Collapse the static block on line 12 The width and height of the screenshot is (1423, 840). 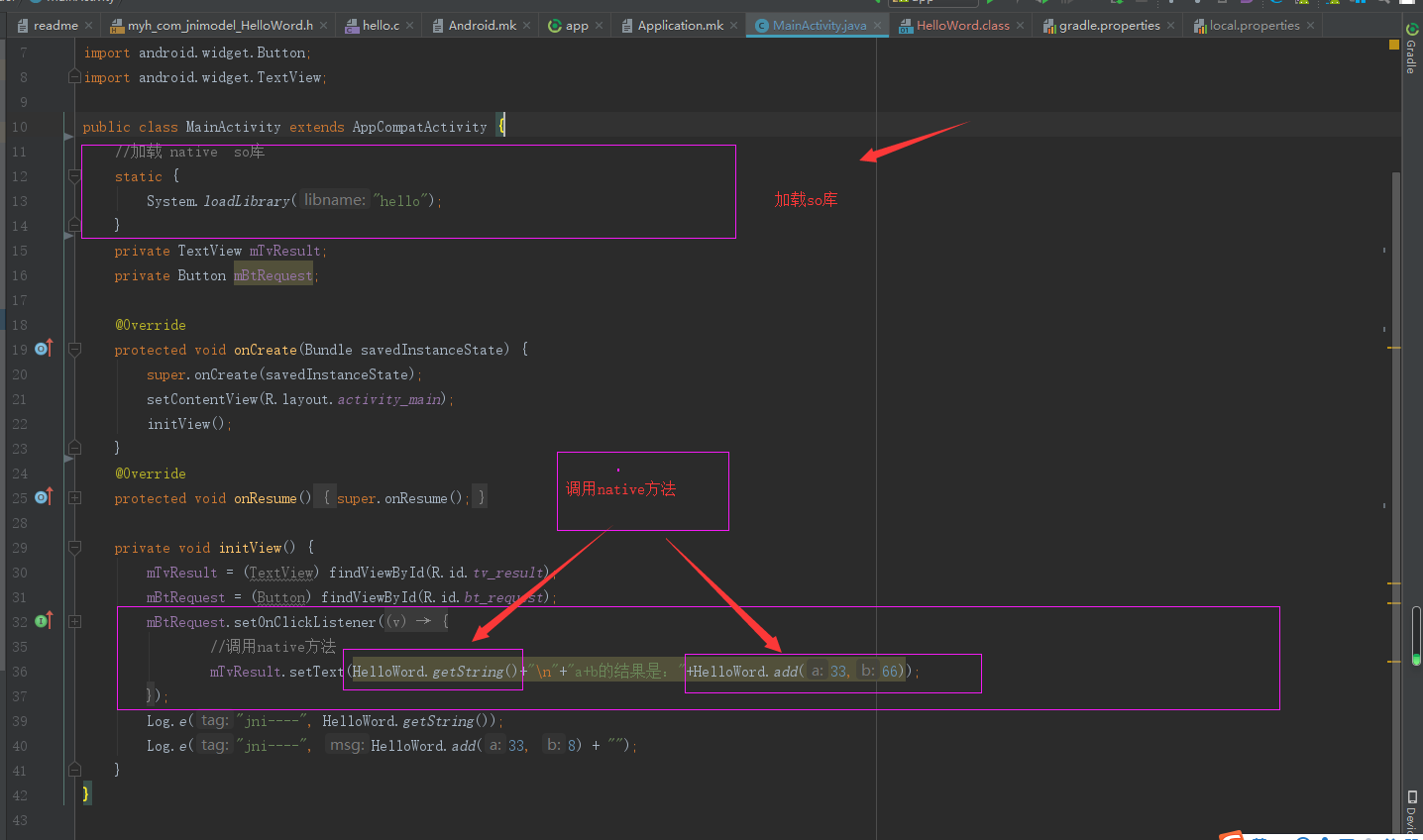74,175
